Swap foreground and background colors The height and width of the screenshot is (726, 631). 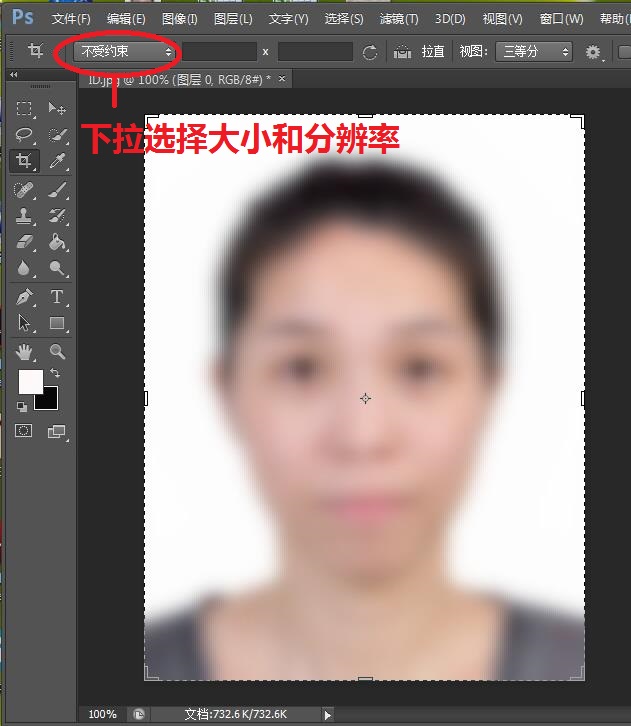[x=55, y=373]
